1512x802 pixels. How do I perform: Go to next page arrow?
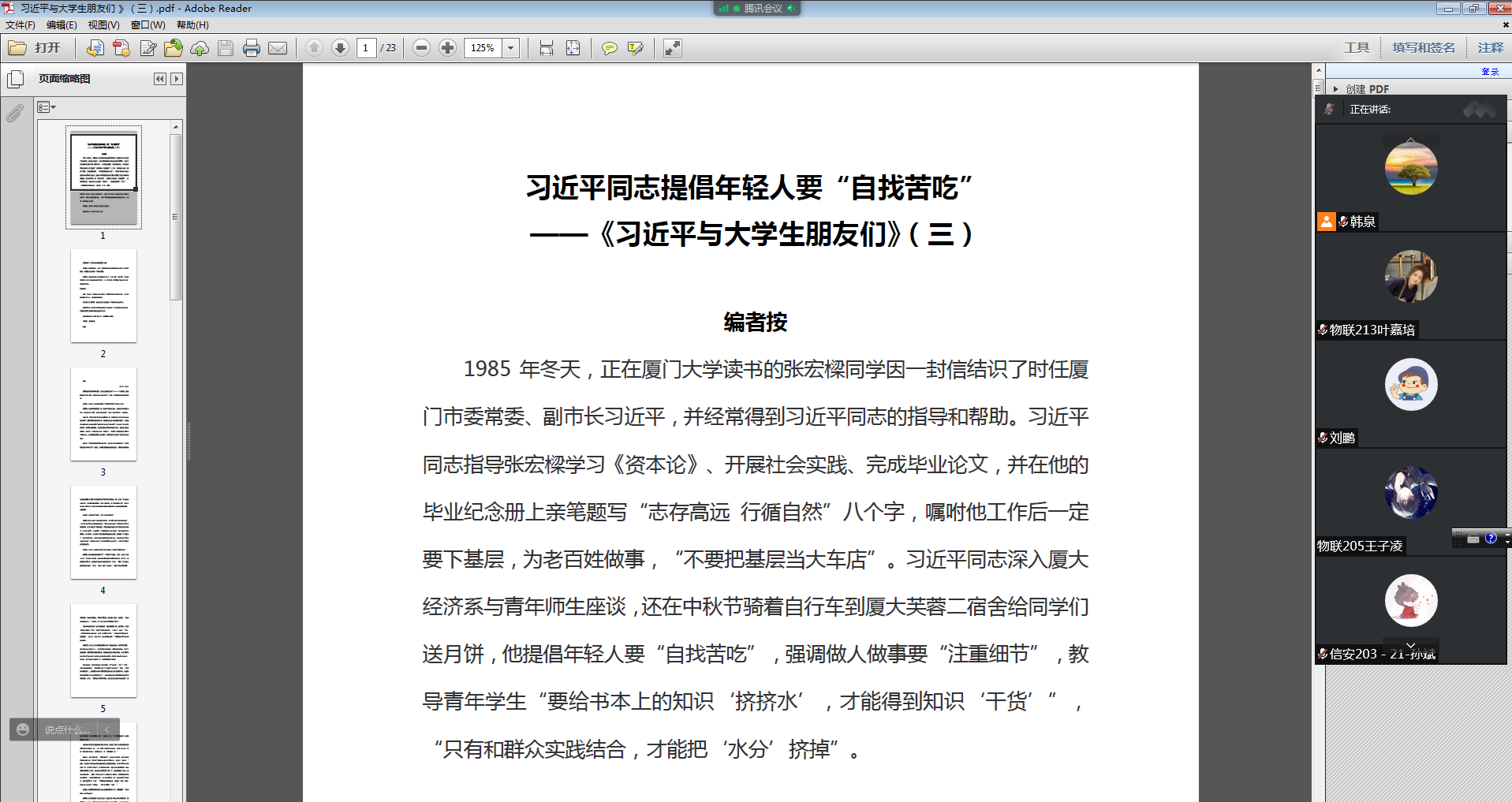tap(340, 48)
